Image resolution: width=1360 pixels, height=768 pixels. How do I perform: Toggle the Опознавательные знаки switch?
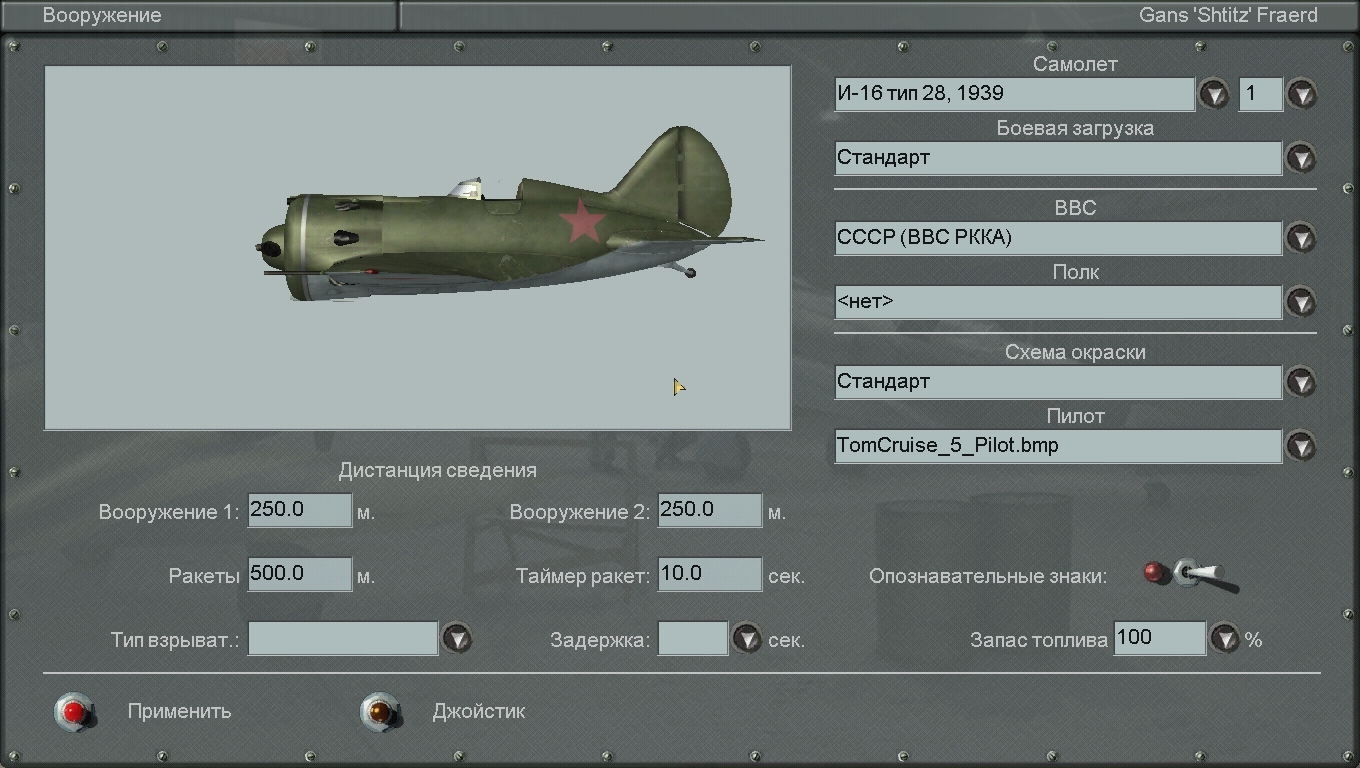pyautogui.click(x=1190, y=575)
